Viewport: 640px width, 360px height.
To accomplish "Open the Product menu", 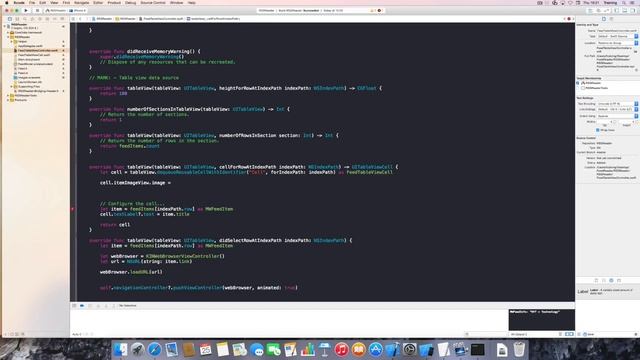I will [x=114, y=2].
